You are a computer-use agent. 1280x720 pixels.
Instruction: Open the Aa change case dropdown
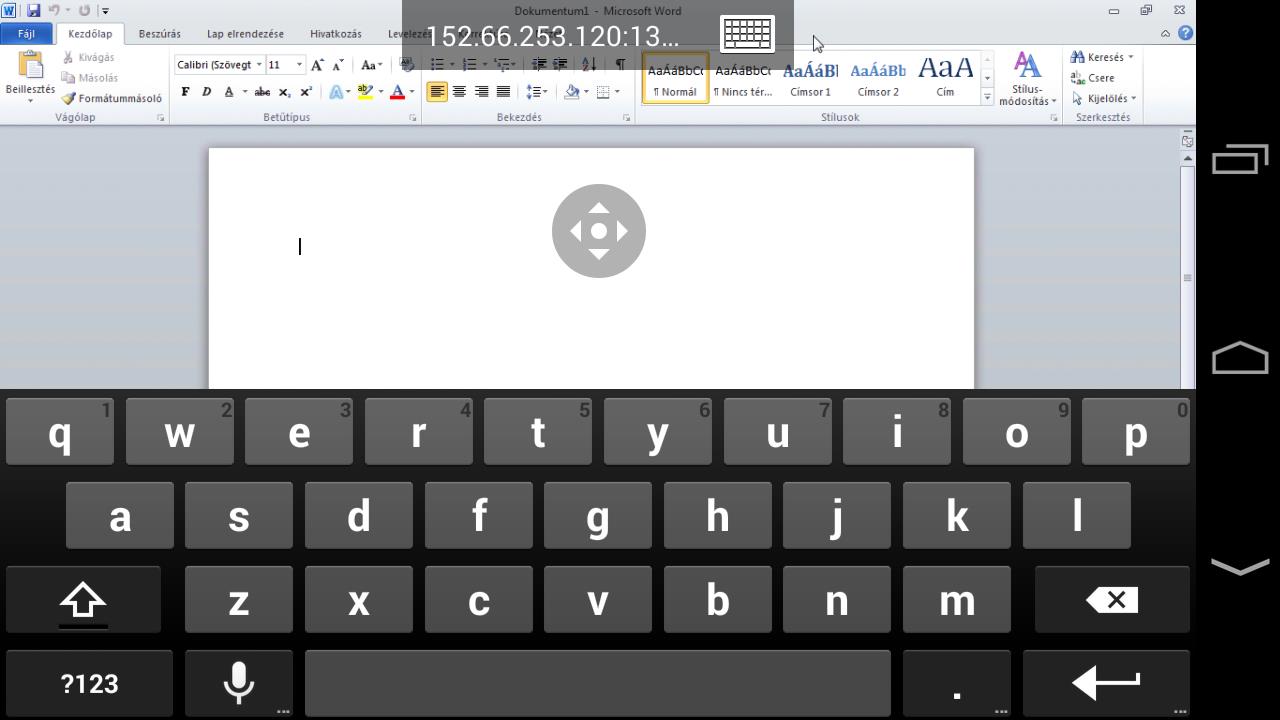[x=372, y=65]
